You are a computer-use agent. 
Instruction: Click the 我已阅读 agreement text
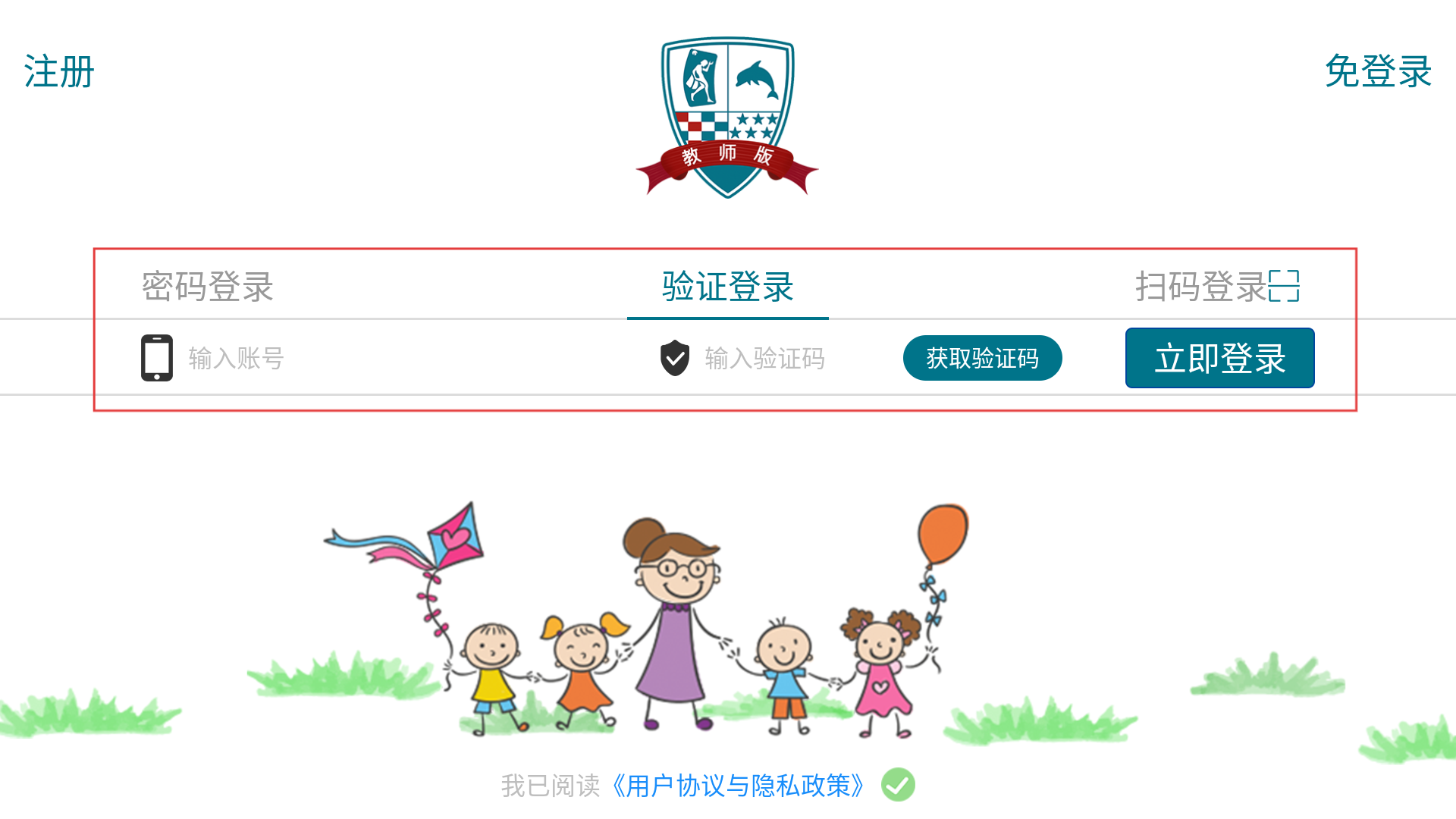[x=551, y=786]
